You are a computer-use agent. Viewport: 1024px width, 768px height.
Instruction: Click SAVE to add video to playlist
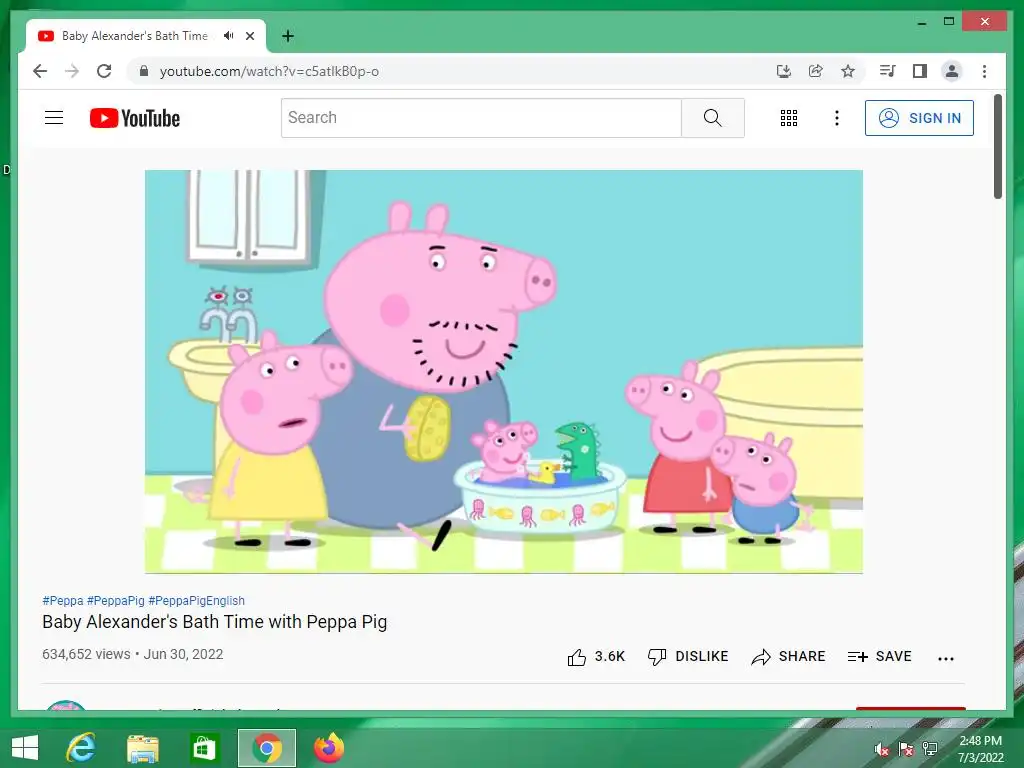pyautogui.click(x=879, y=656)
